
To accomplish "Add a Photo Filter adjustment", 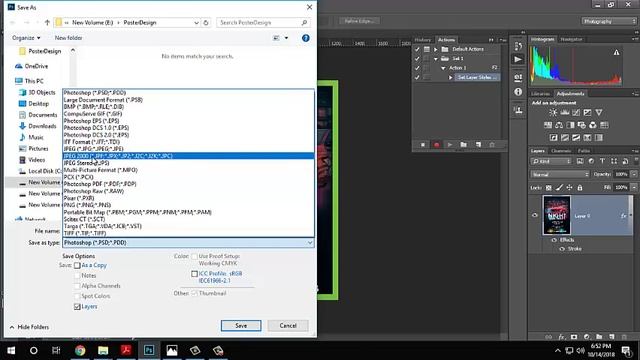I will click(582, 125).
